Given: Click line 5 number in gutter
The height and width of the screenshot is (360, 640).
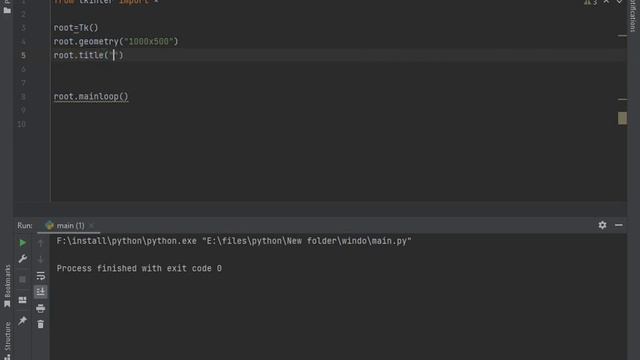Looking at the screenshot, I should pos(23,55).
